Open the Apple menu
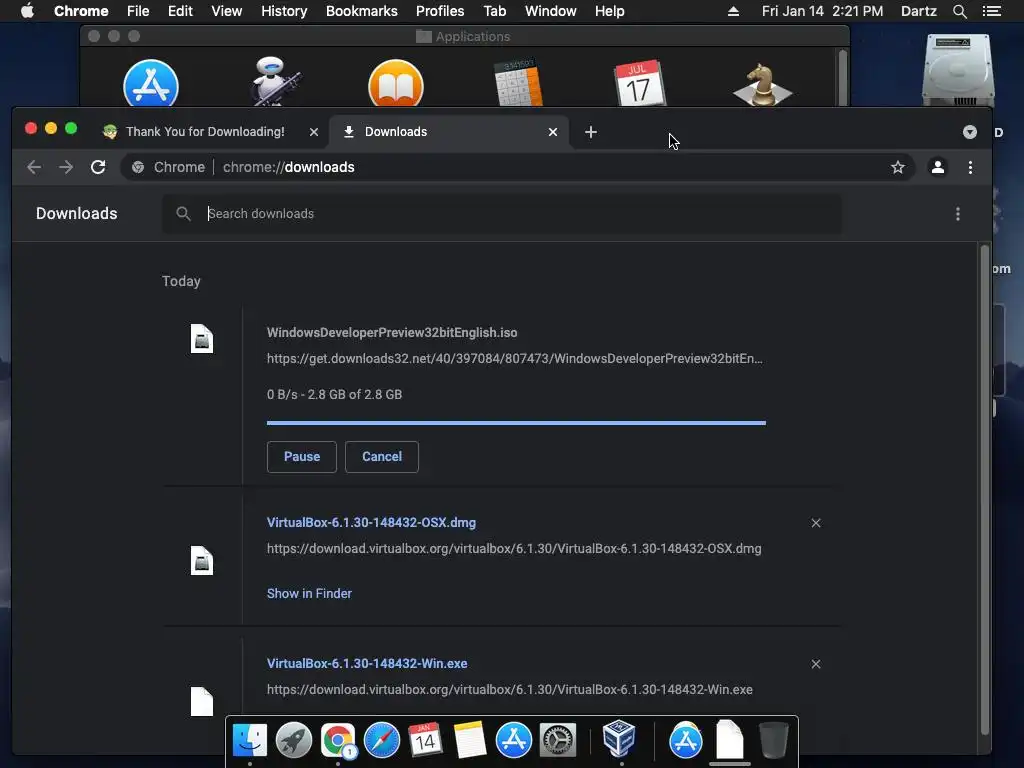1024x768 pixels. pos(27,11)
